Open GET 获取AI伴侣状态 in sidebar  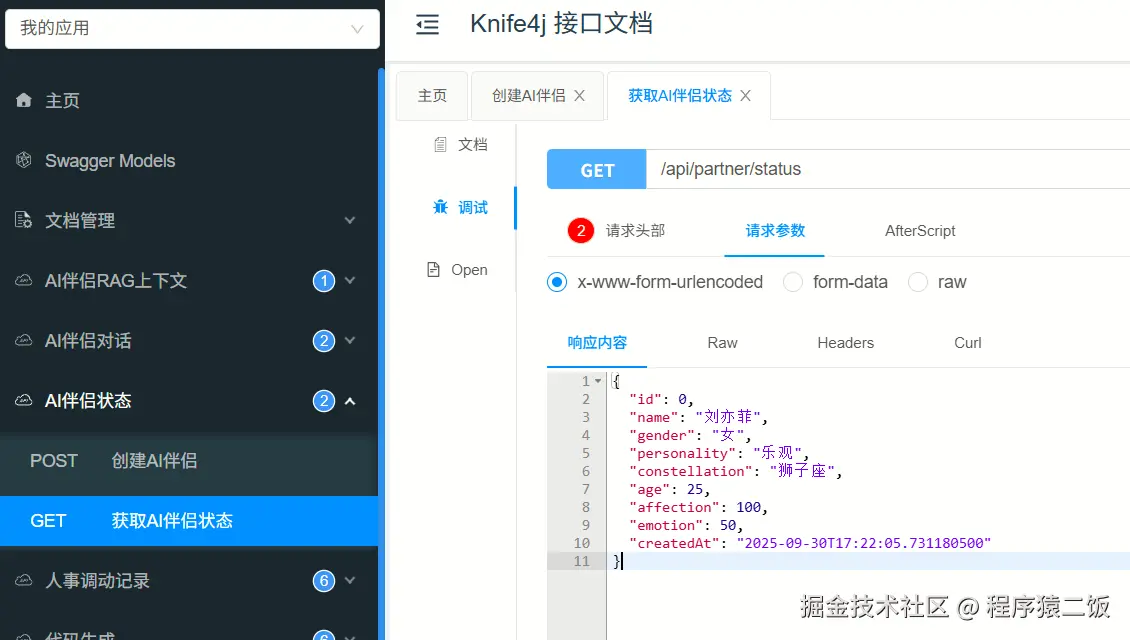tap(189, 520)
